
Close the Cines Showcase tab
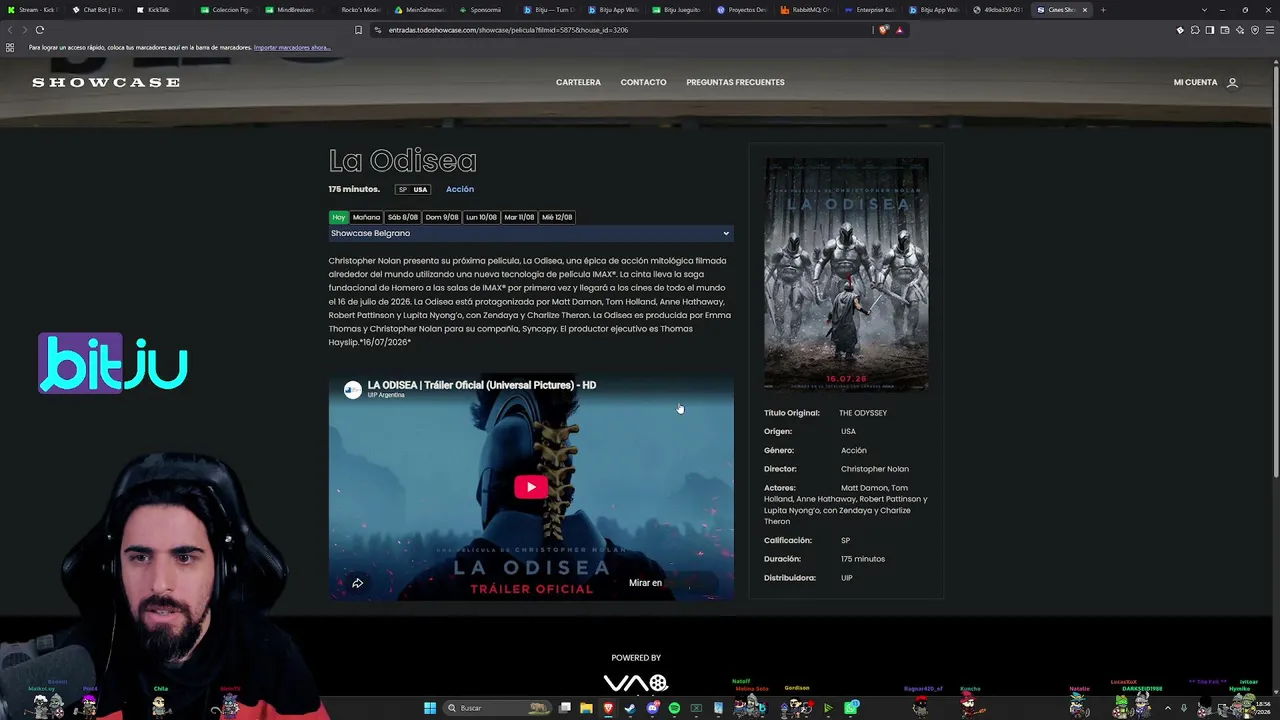point(1085,10)
